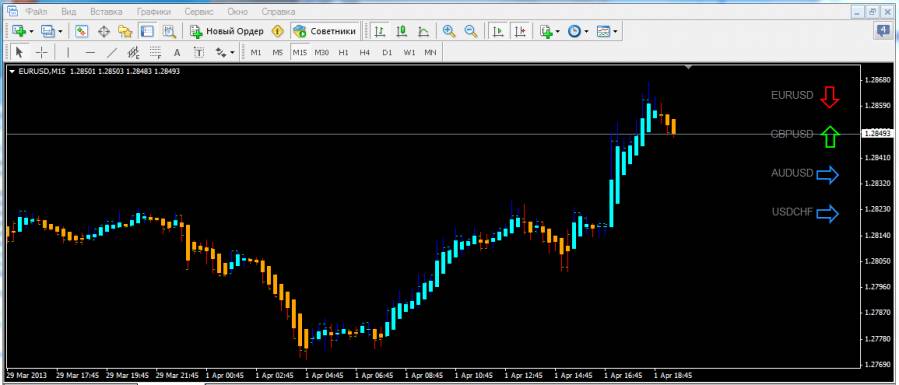Switch chart to line chart display
899x385 pixels.
coord(423,32)
